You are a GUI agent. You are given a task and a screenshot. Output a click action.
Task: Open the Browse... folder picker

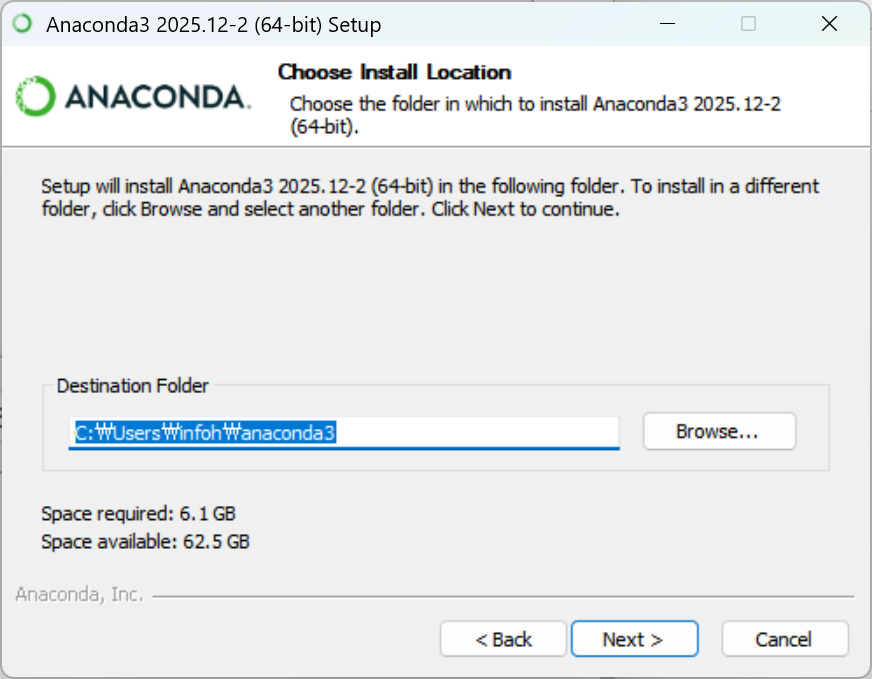[x=718, y=432]
